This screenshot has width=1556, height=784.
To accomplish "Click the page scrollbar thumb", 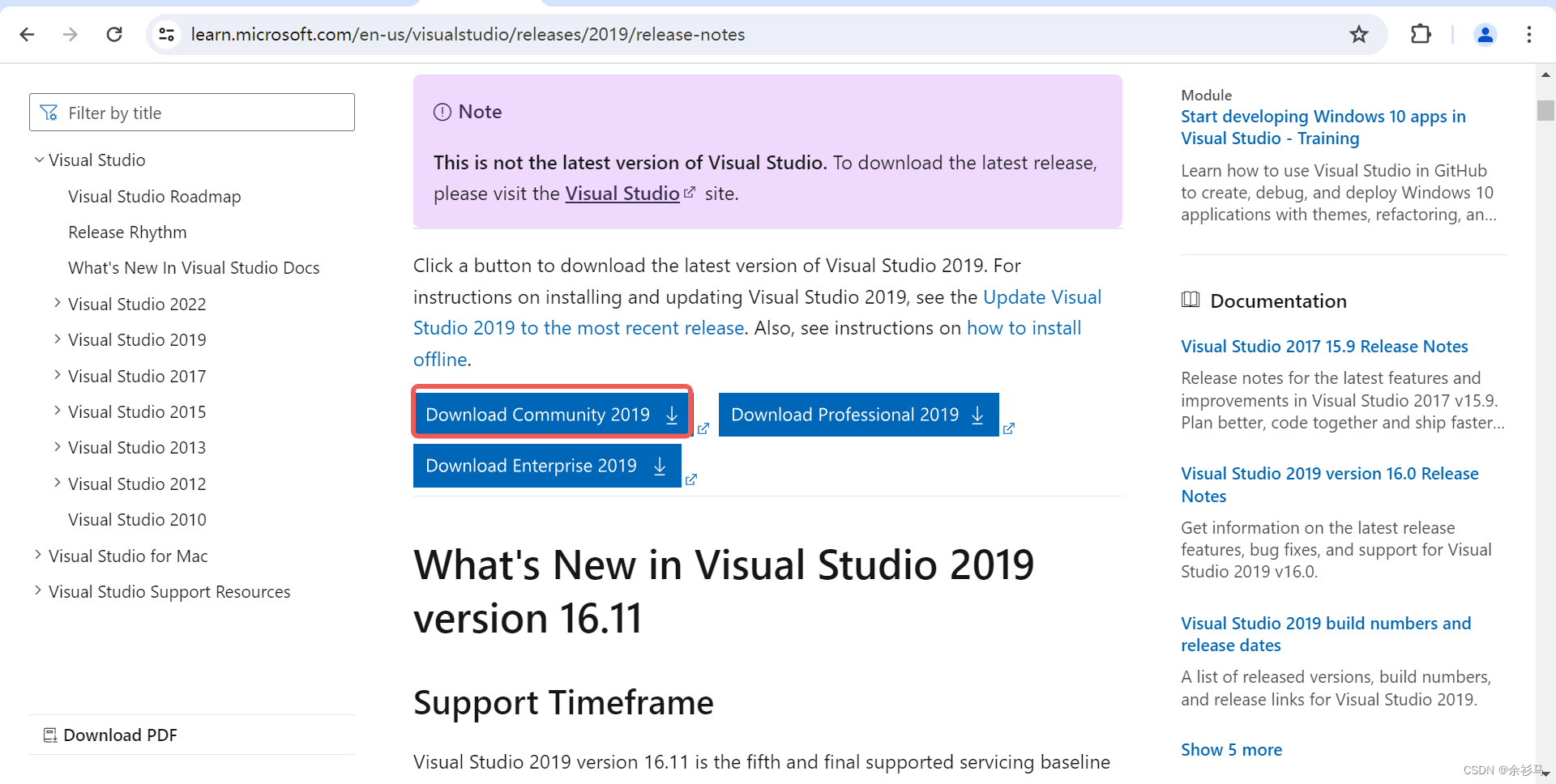I will tap(1545, 110).
